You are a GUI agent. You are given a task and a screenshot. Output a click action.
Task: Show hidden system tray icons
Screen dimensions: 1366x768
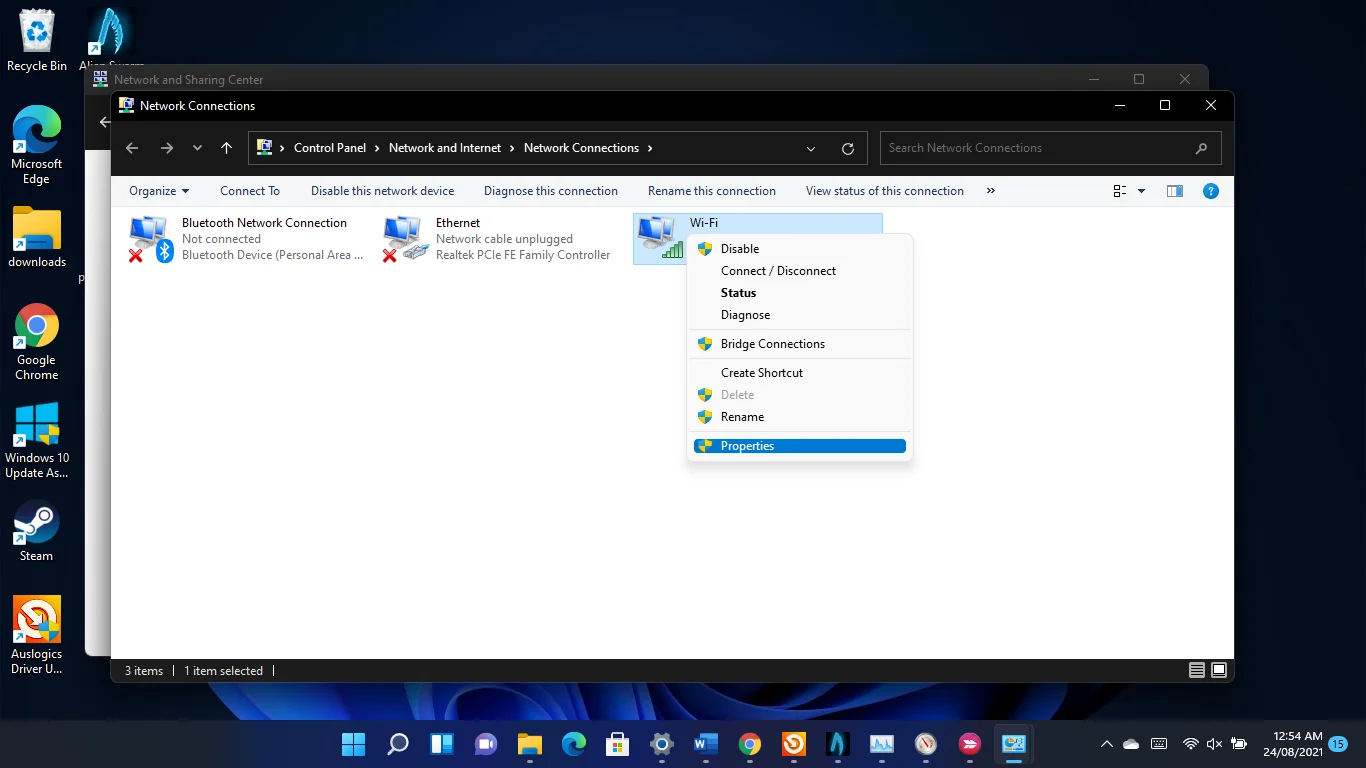[x=1106, y=744]
